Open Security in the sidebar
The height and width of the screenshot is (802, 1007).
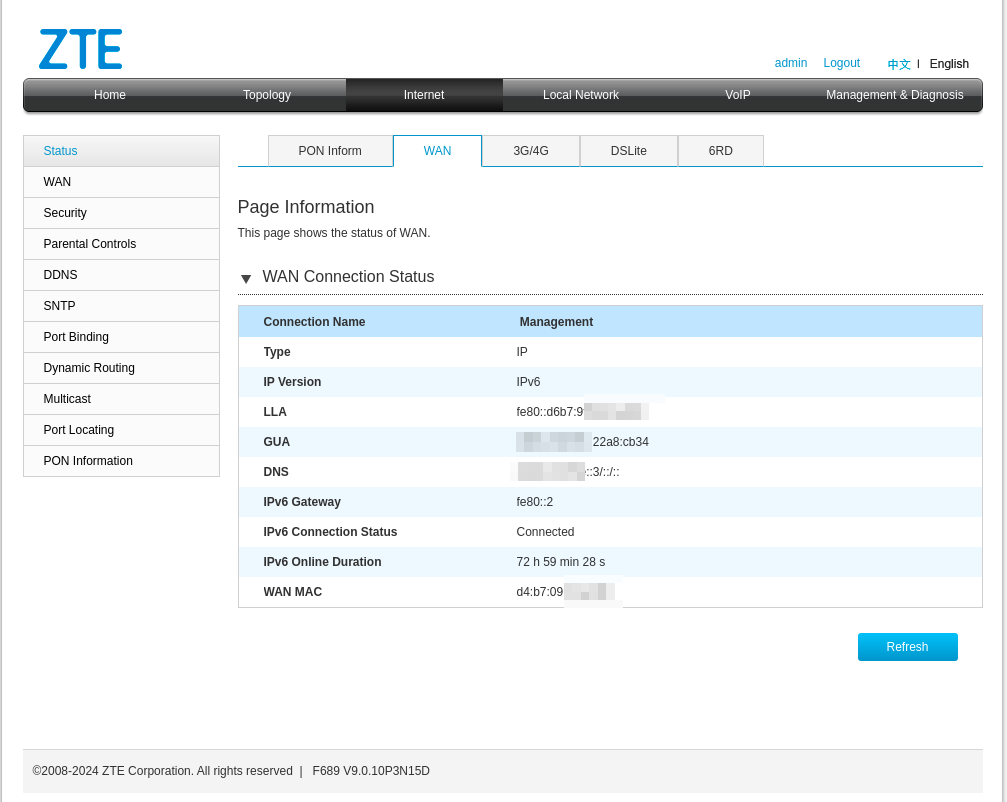click(65, 213)
